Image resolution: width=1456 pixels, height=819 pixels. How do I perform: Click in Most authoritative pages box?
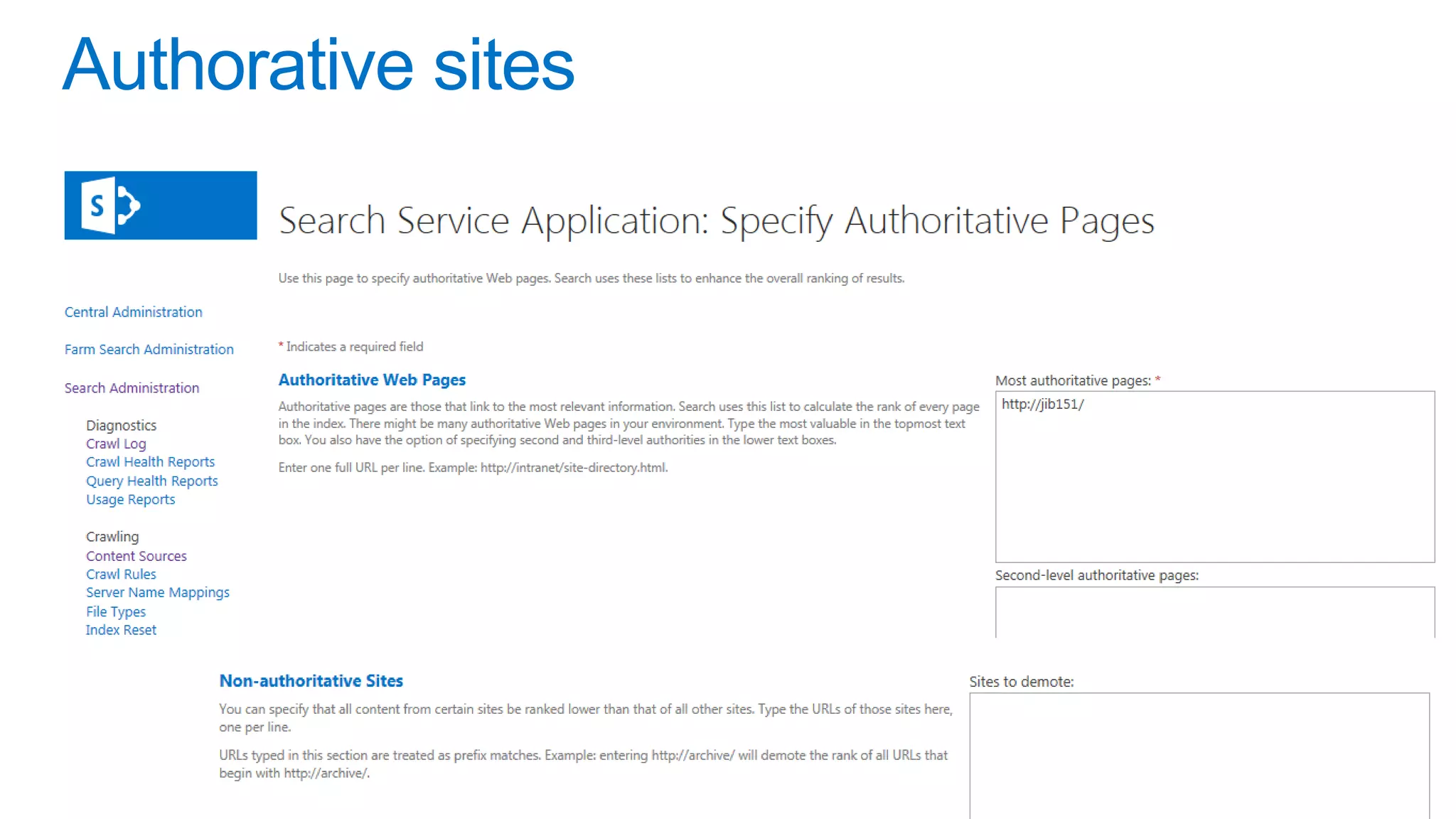click(1214, 476)
